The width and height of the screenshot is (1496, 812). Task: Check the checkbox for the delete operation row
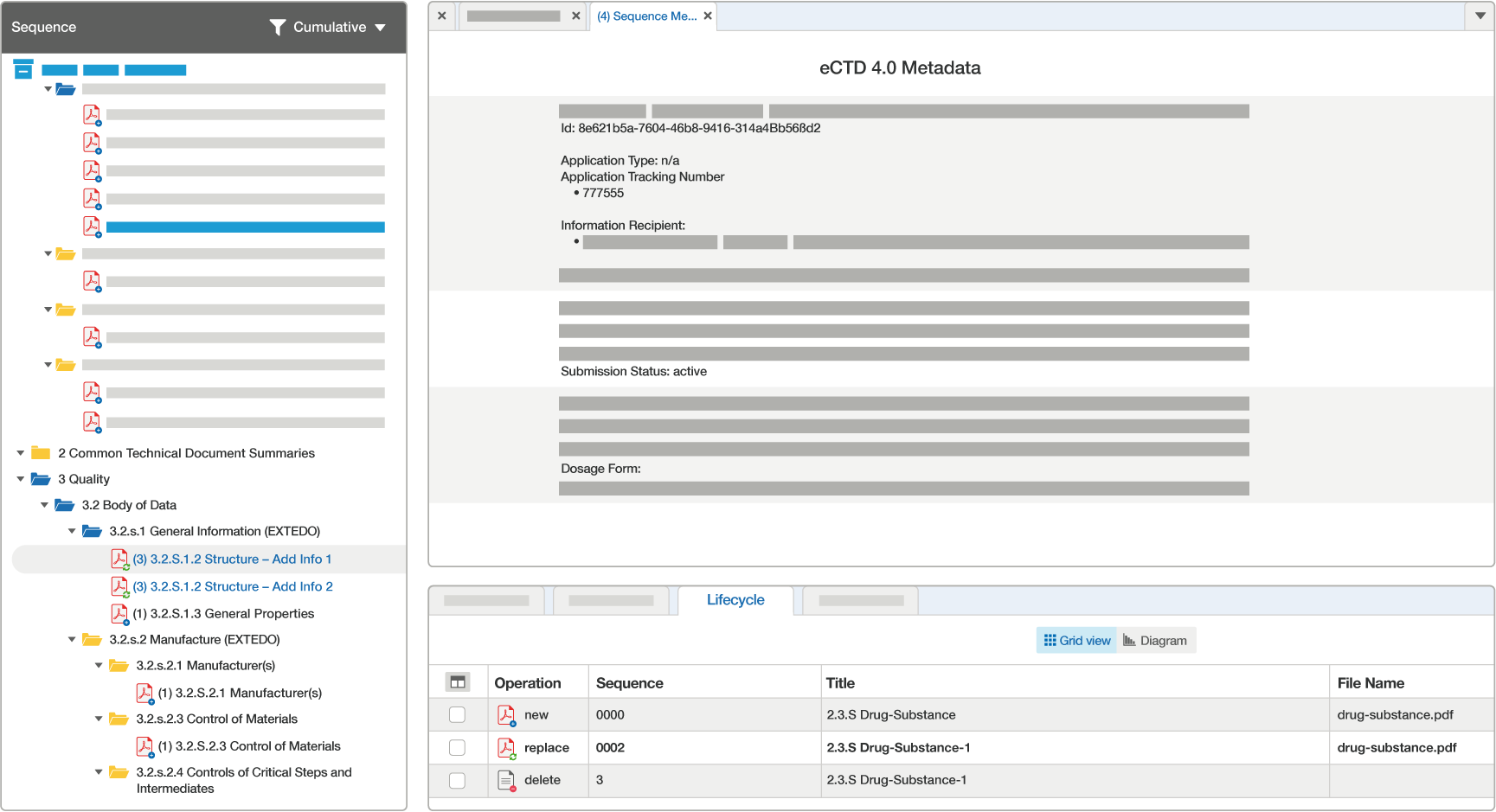458,781
